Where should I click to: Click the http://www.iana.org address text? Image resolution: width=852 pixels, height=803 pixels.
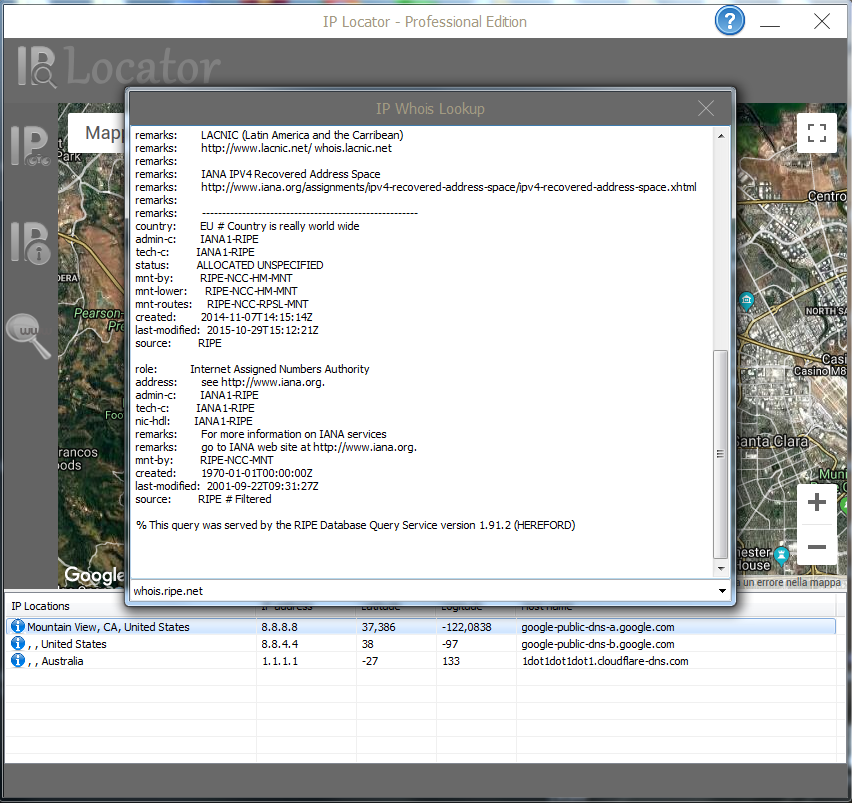pyautogui.click(x=273, y=382)
